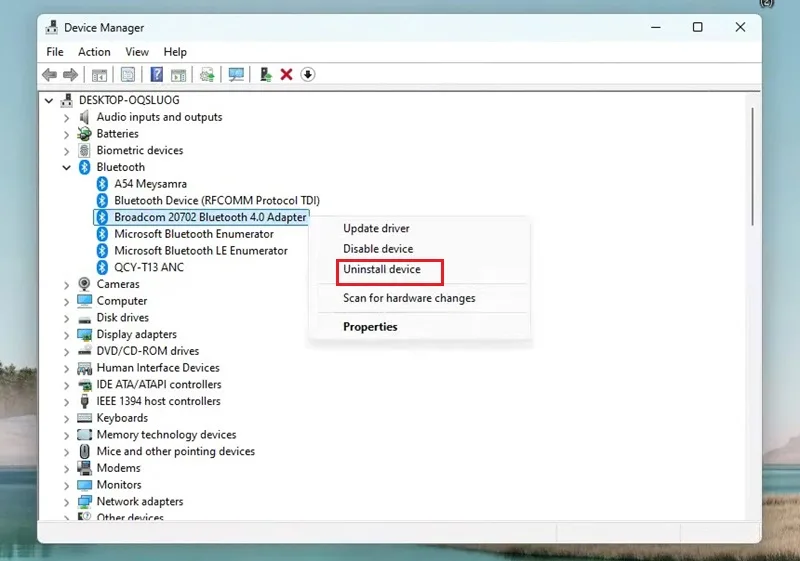Open the Help question-mark toolbar icon
The width and height of the screenshot is (800, 561).
[x=157, y=74]
